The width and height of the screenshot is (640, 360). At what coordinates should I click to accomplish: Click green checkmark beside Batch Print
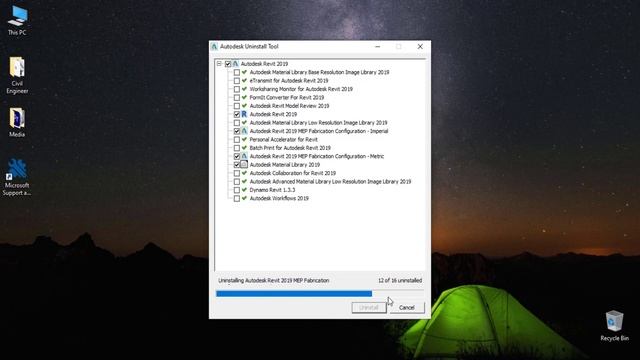coord(244,148)
